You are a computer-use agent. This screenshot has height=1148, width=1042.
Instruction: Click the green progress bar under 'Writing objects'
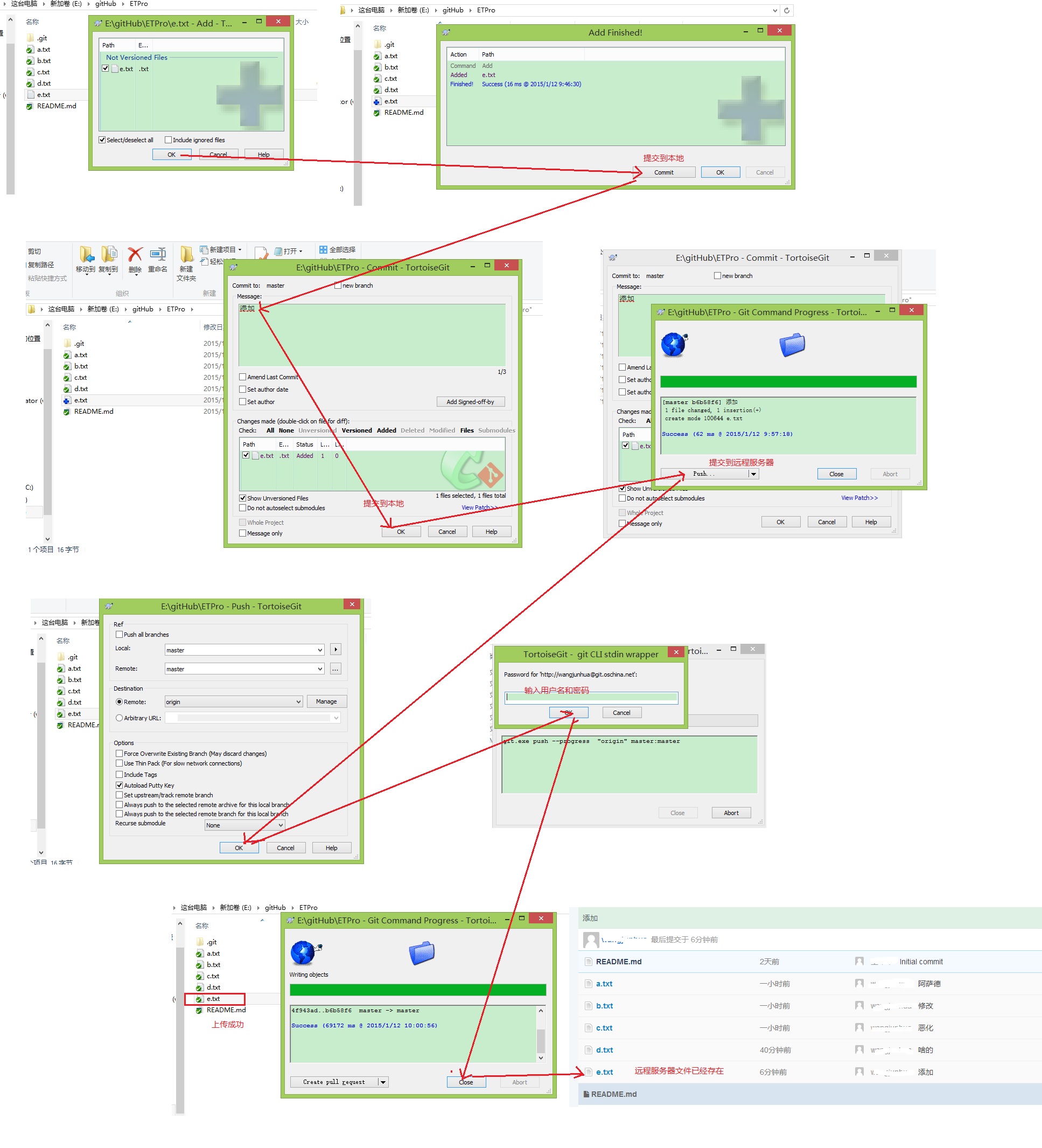click(x=418, y=990)
